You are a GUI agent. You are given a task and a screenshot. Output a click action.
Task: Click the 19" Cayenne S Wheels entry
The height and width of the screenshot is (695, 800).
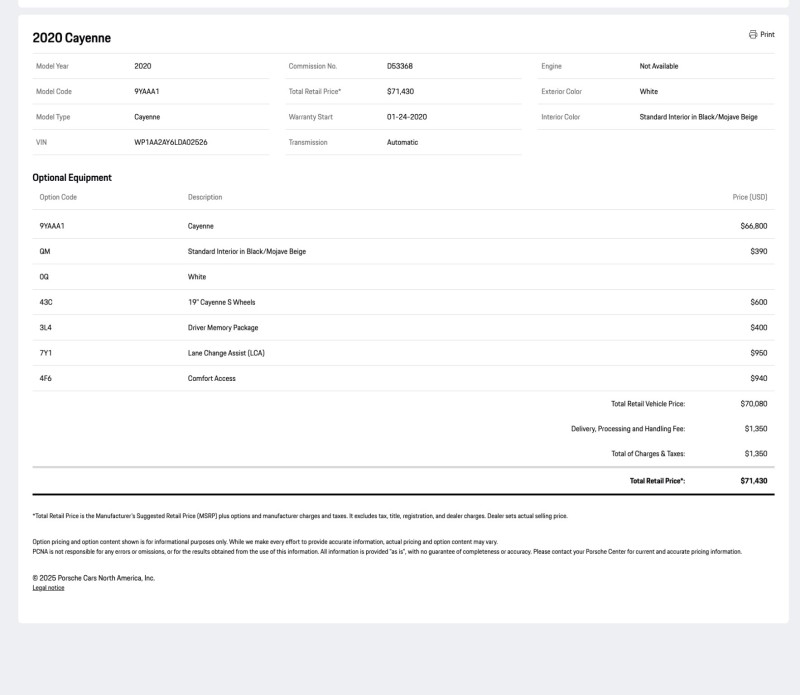click(221, 302)
